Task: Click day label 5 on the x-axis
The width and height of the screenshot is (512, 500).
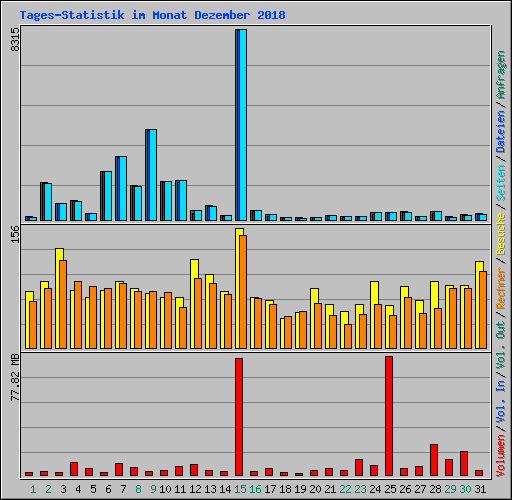Action: coord(93,489)
